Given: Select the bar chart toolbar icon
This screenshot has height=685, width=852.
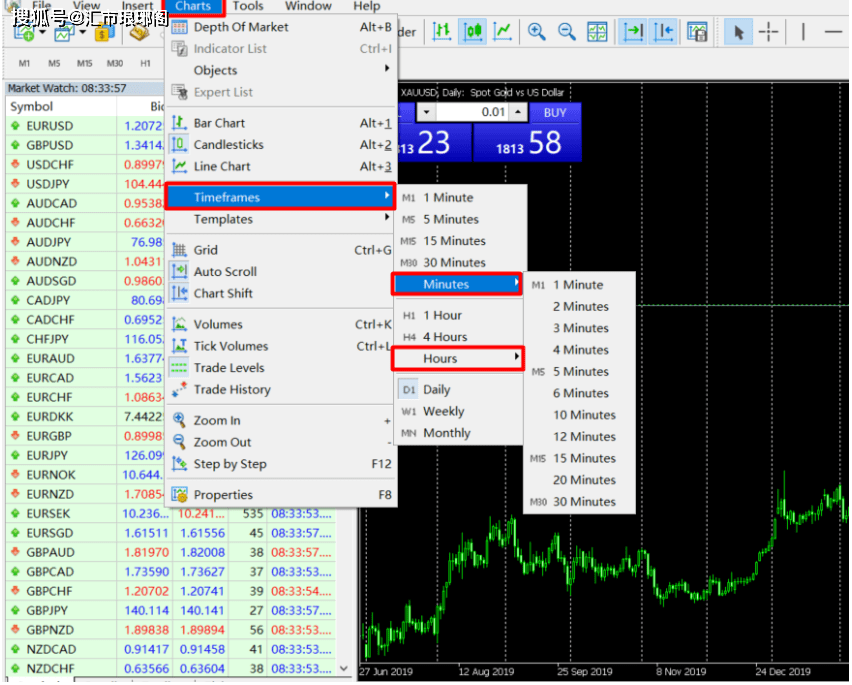Looking at the screenshot, I should pyautogui.click(x=441, y=32).
